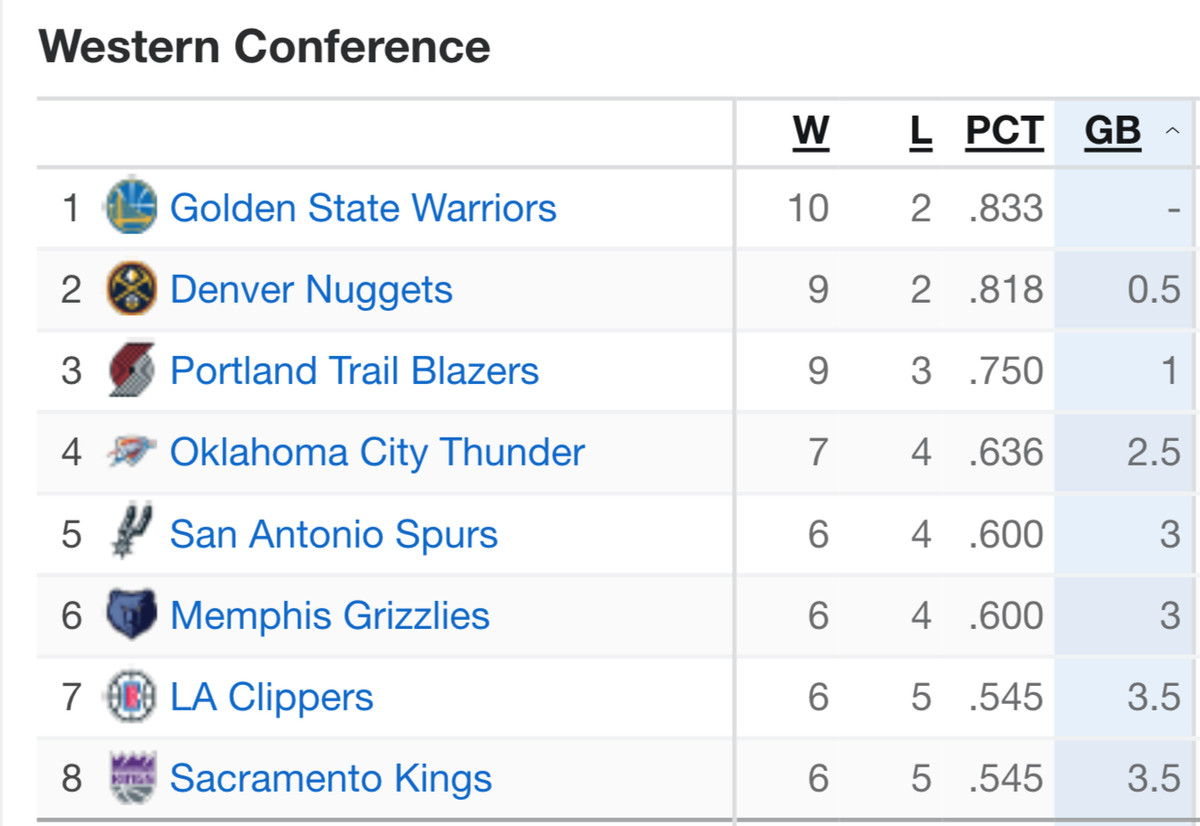Click the Memphis Grizzlies logo icon
This screenshot has width=1200, height=826.
(131, 615)
